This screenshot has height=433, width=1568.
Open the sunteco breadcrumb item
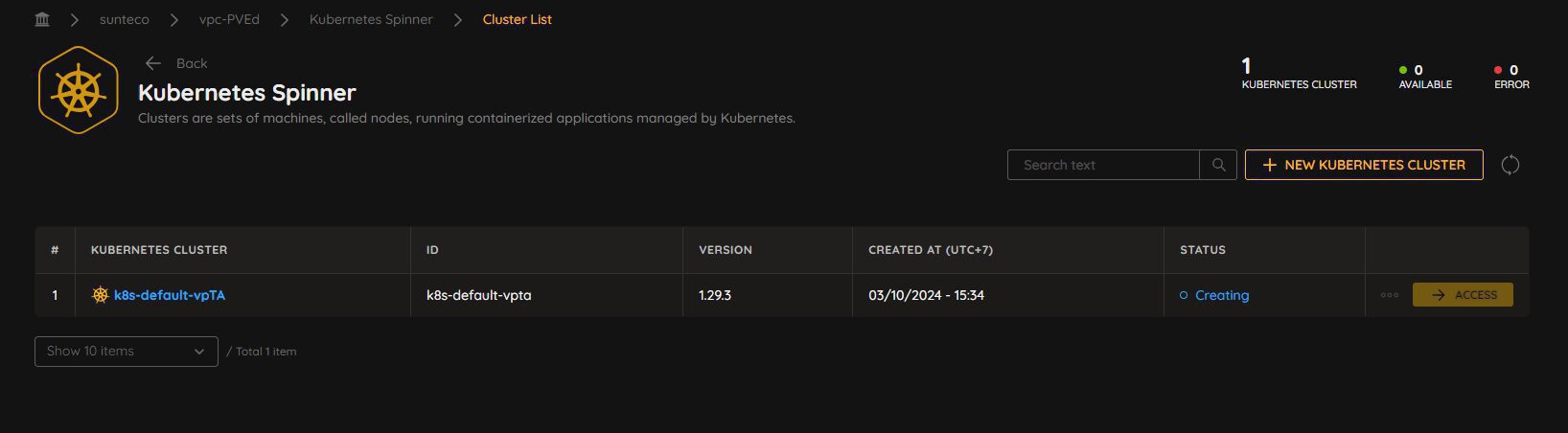pyautogui.click(x=125, y=19)
